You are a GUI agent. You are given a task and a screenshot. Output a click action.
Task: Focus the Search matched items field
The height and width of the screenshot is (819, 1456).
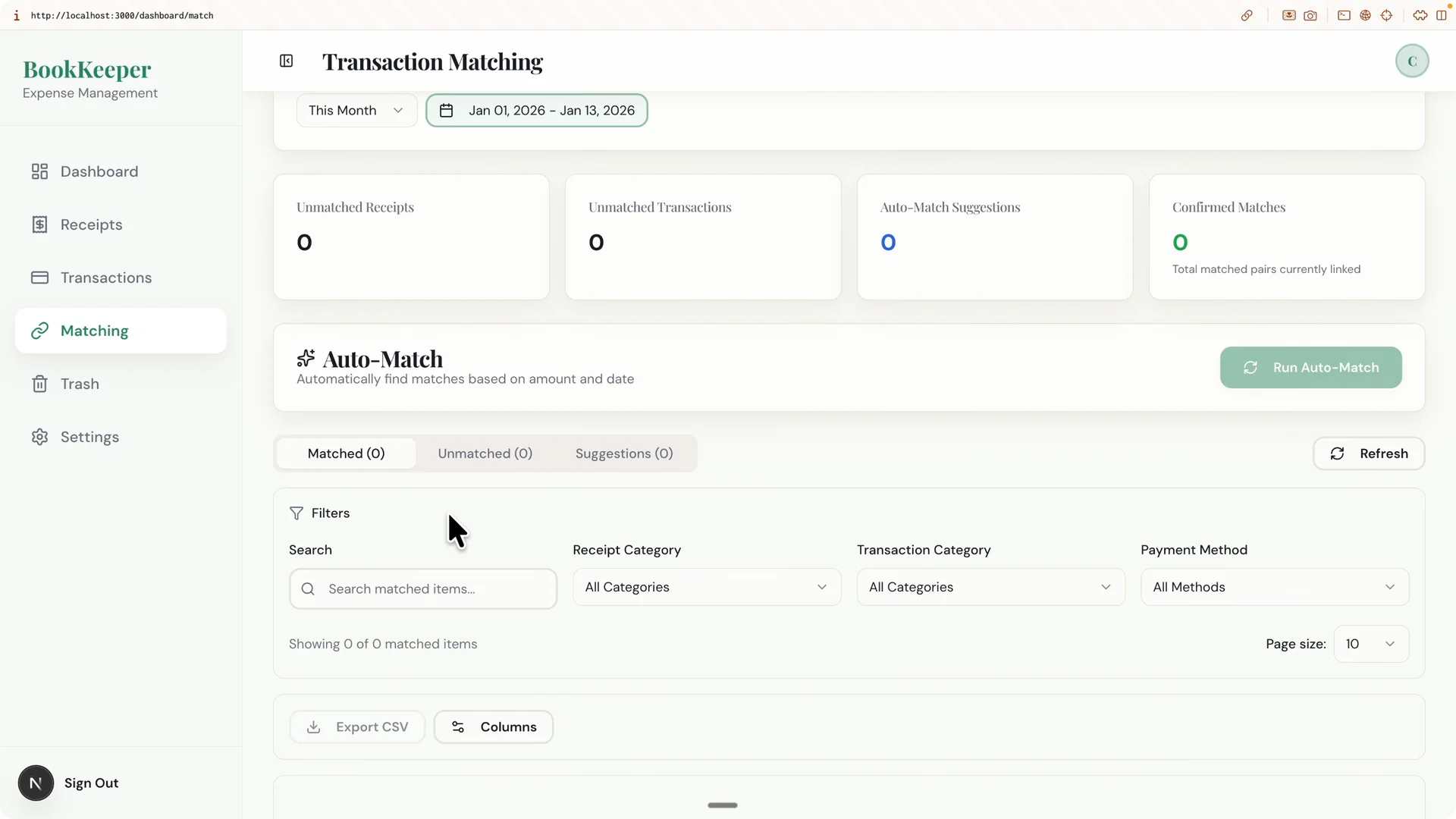(x=423, y=589)
